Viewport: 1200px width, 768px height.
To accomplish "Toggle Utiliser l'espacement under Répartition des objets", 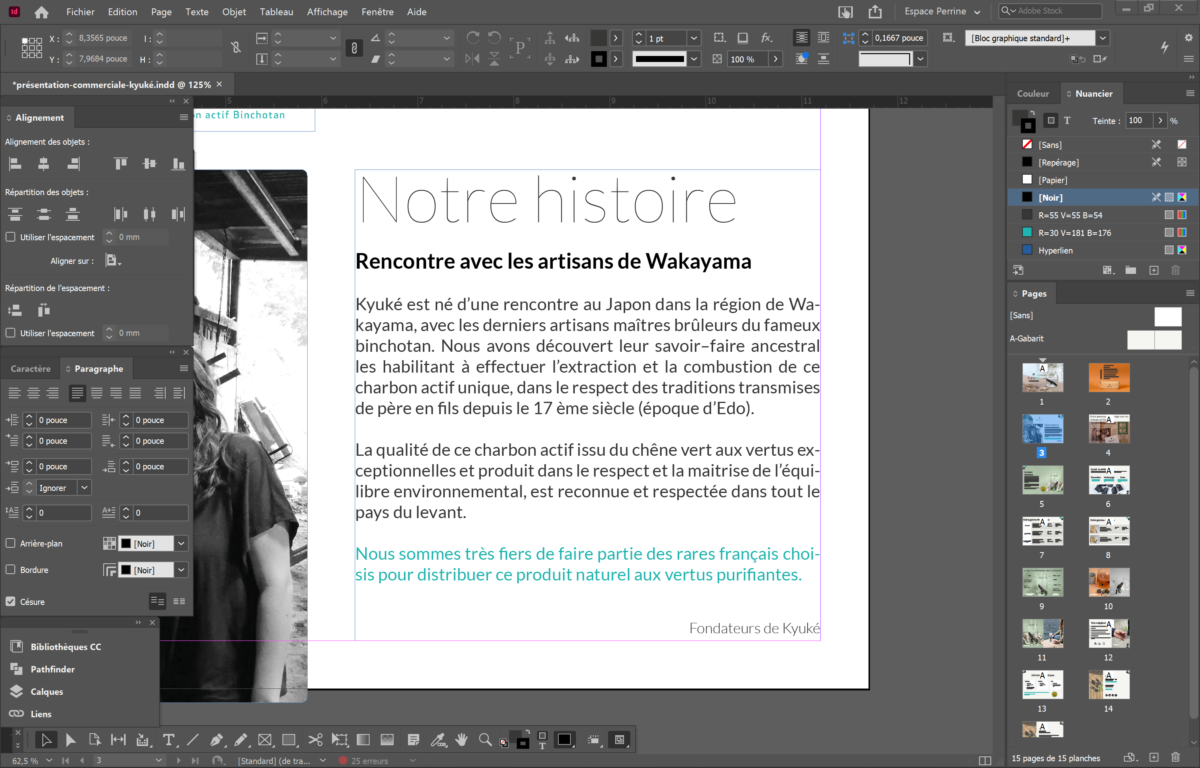I will click(11, 237).
